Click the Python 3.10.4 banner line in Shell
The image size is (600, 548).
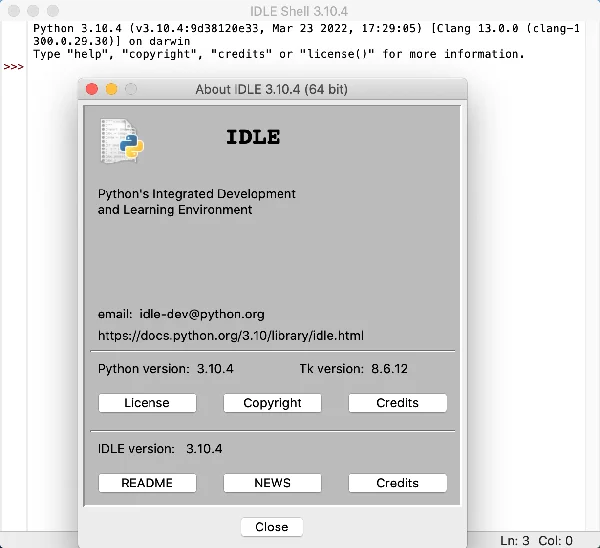[307, 29]
